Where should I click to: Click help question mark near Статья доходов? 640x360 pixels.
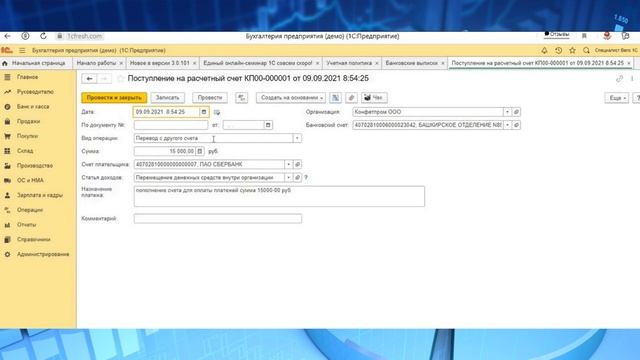coord(306,178)
